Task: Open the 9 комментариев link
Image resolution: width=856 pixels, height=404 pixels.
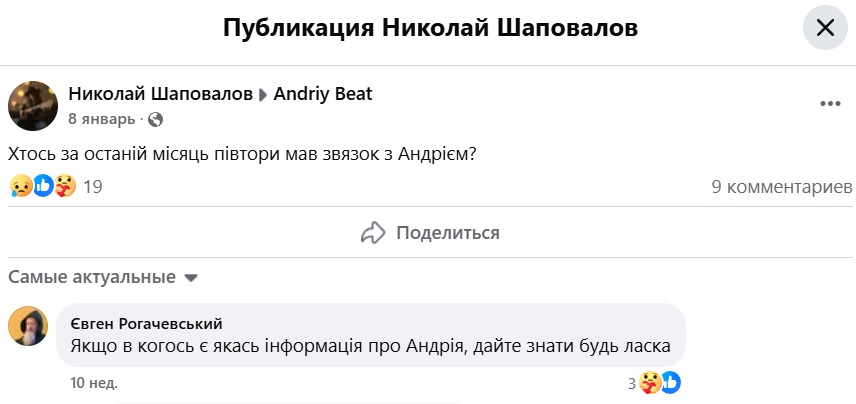Action: click(x=781, y=186)
